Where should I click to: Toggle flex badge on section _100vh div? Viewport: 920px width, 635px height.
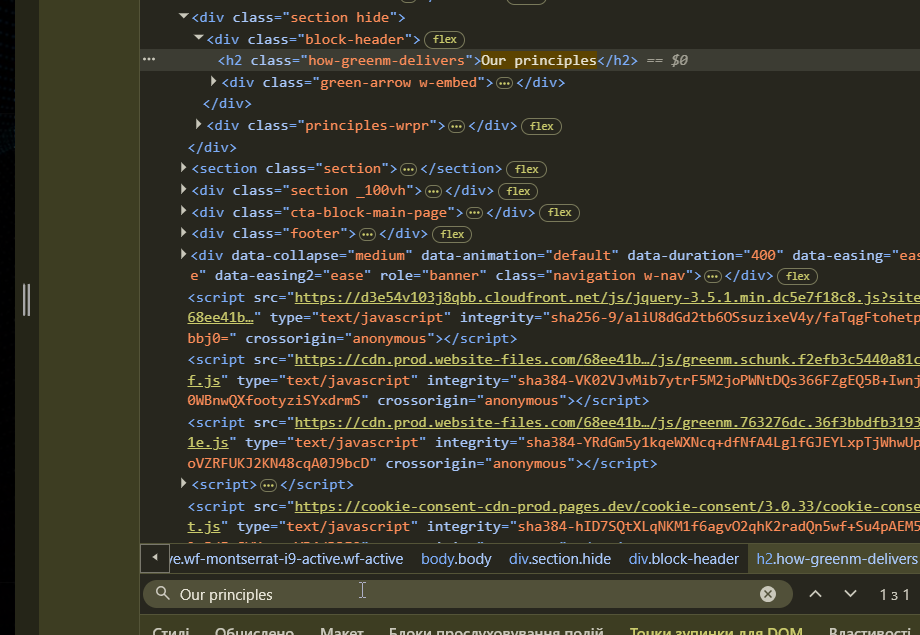pyautogui.click(x=518, y=191)
